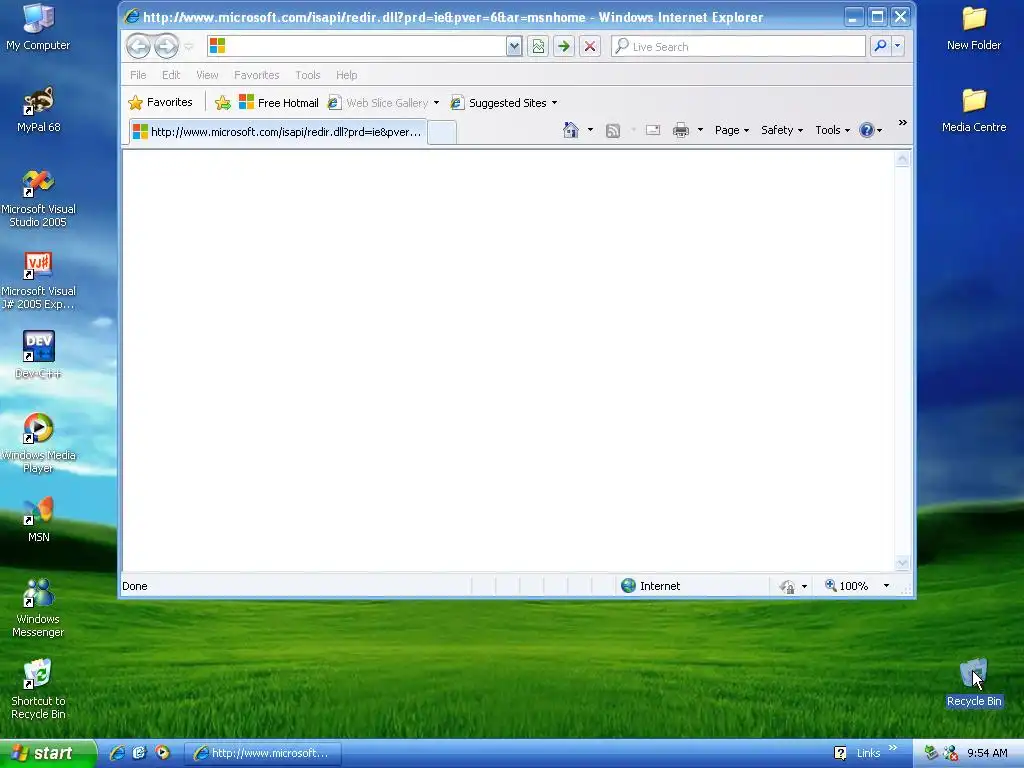Open the Help menu
Viewport: 1024px width, 768px height.
347,75
